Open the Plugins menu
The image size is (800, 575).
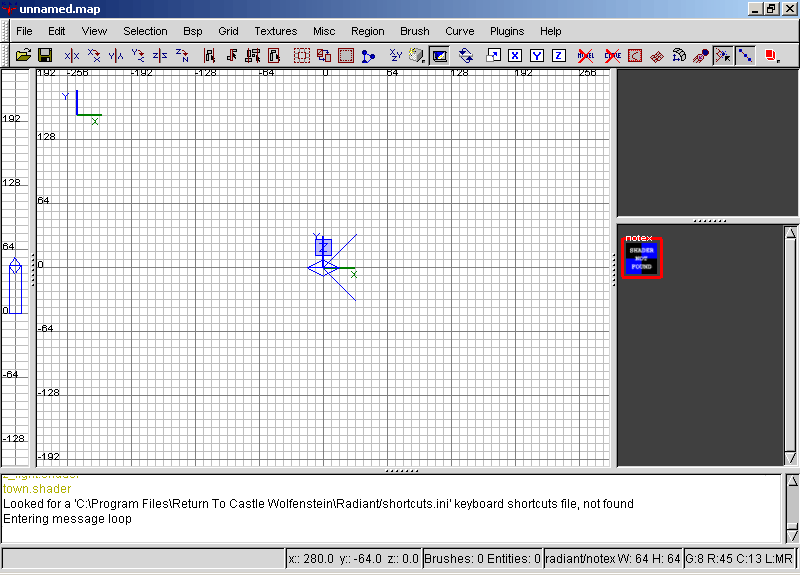507,31
